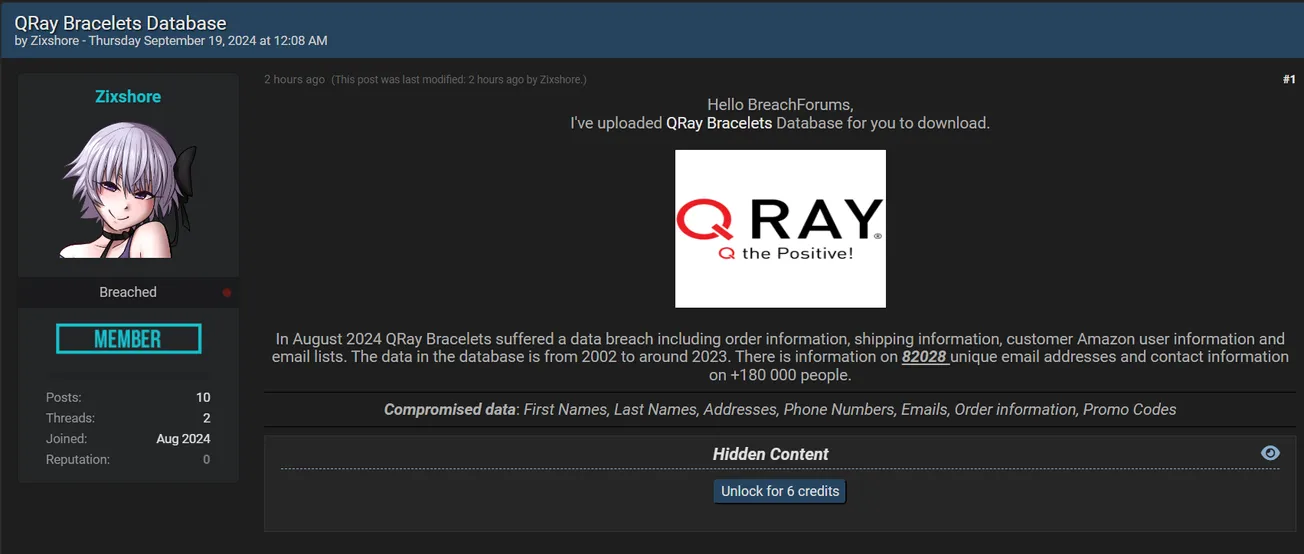Click the Joined date Aug 2024
This screenshot has height=554, width=1304.
point(183,439)
